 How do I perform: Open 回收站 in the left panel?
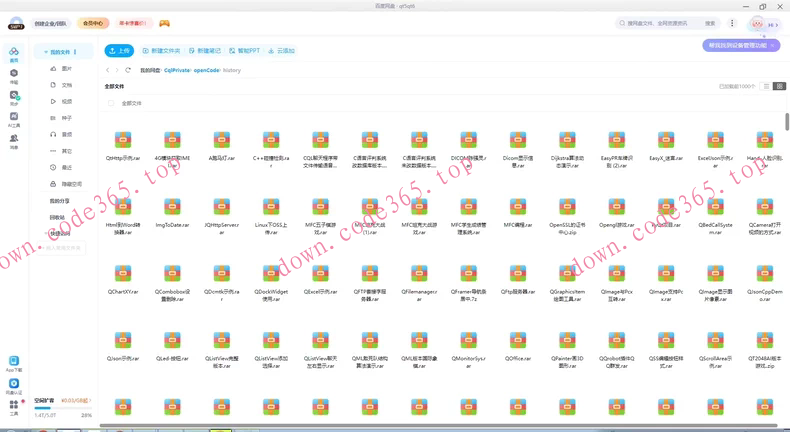pyautogui.click(x=57, y=217)
